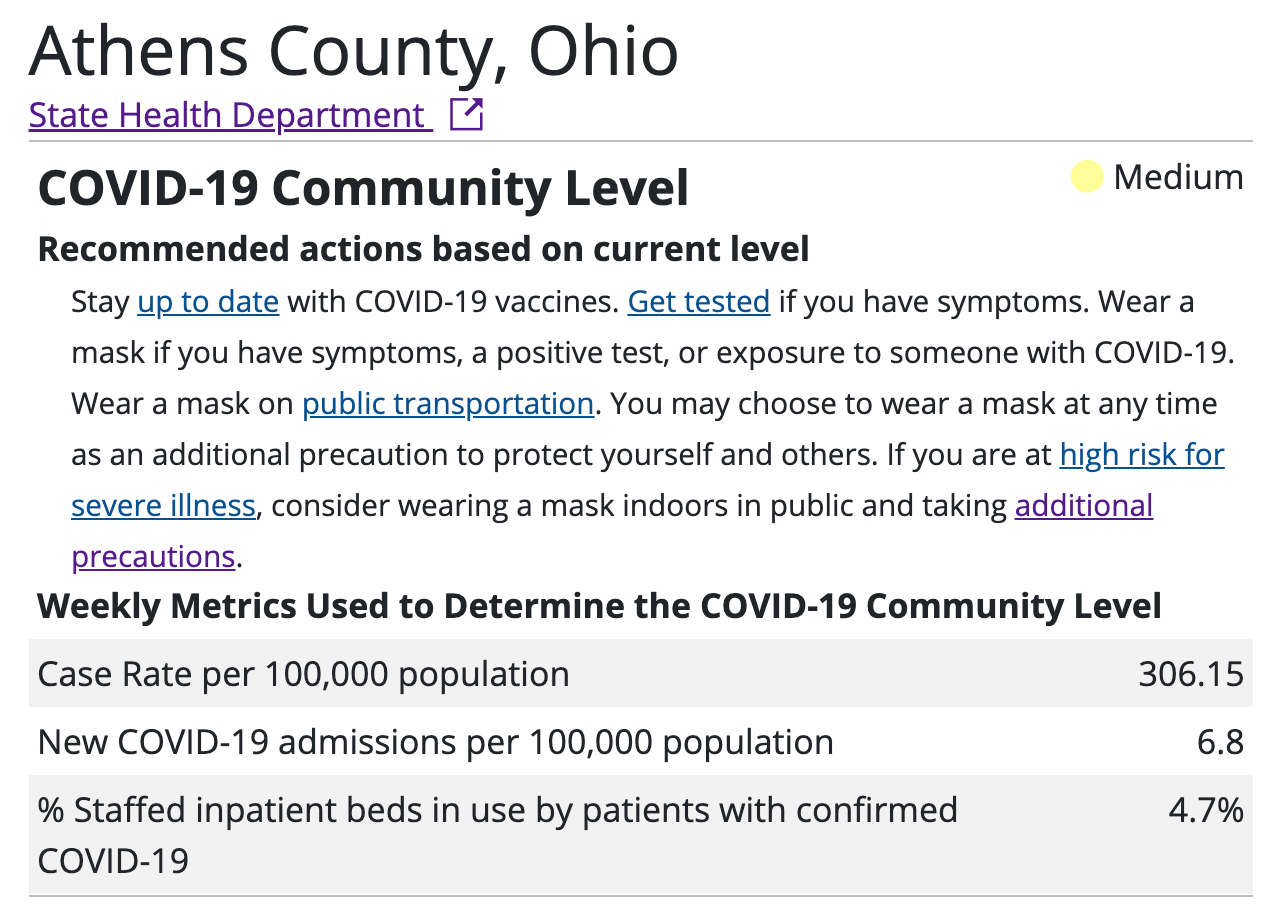
Task: Select the Athens County, Ohio heading
Action: click(x=354, y=50)
